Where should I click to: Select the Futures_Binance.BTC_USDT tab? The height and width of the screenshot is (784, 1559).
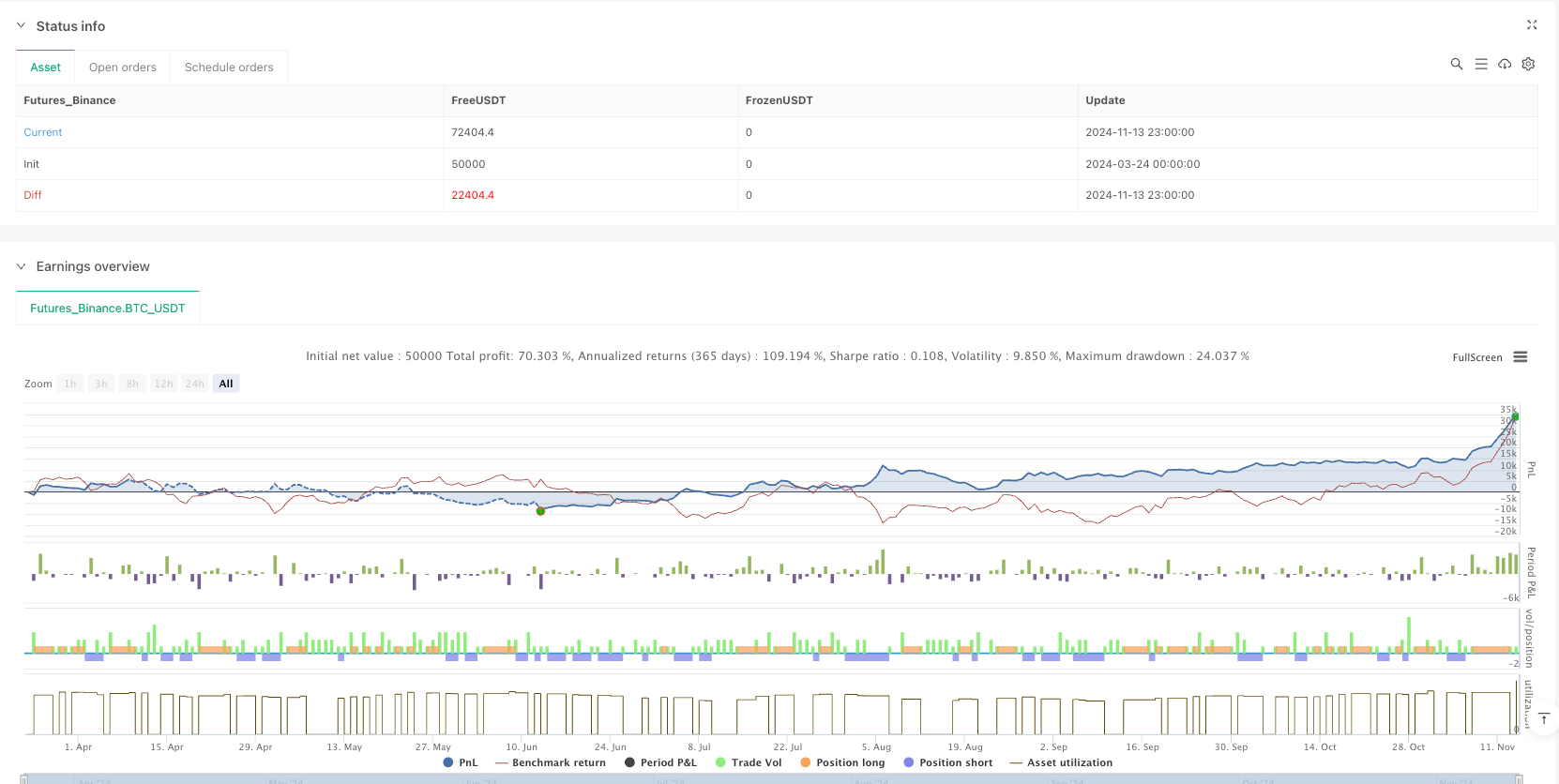tap(108, 308)
